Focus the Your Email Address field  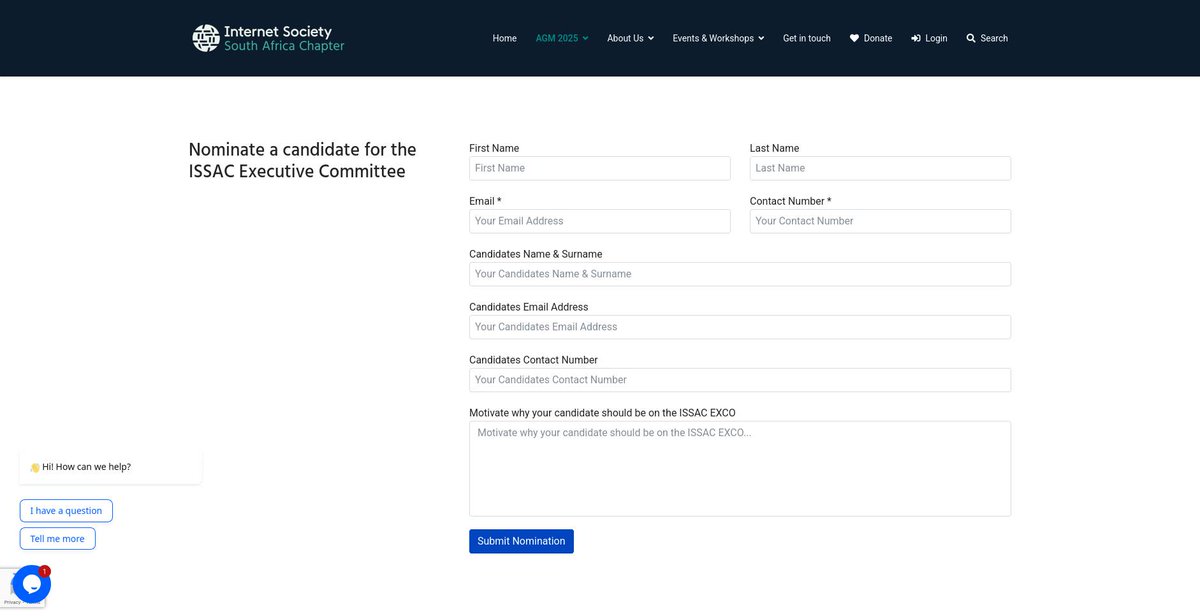pyautogui.click(x=600, y=221)
